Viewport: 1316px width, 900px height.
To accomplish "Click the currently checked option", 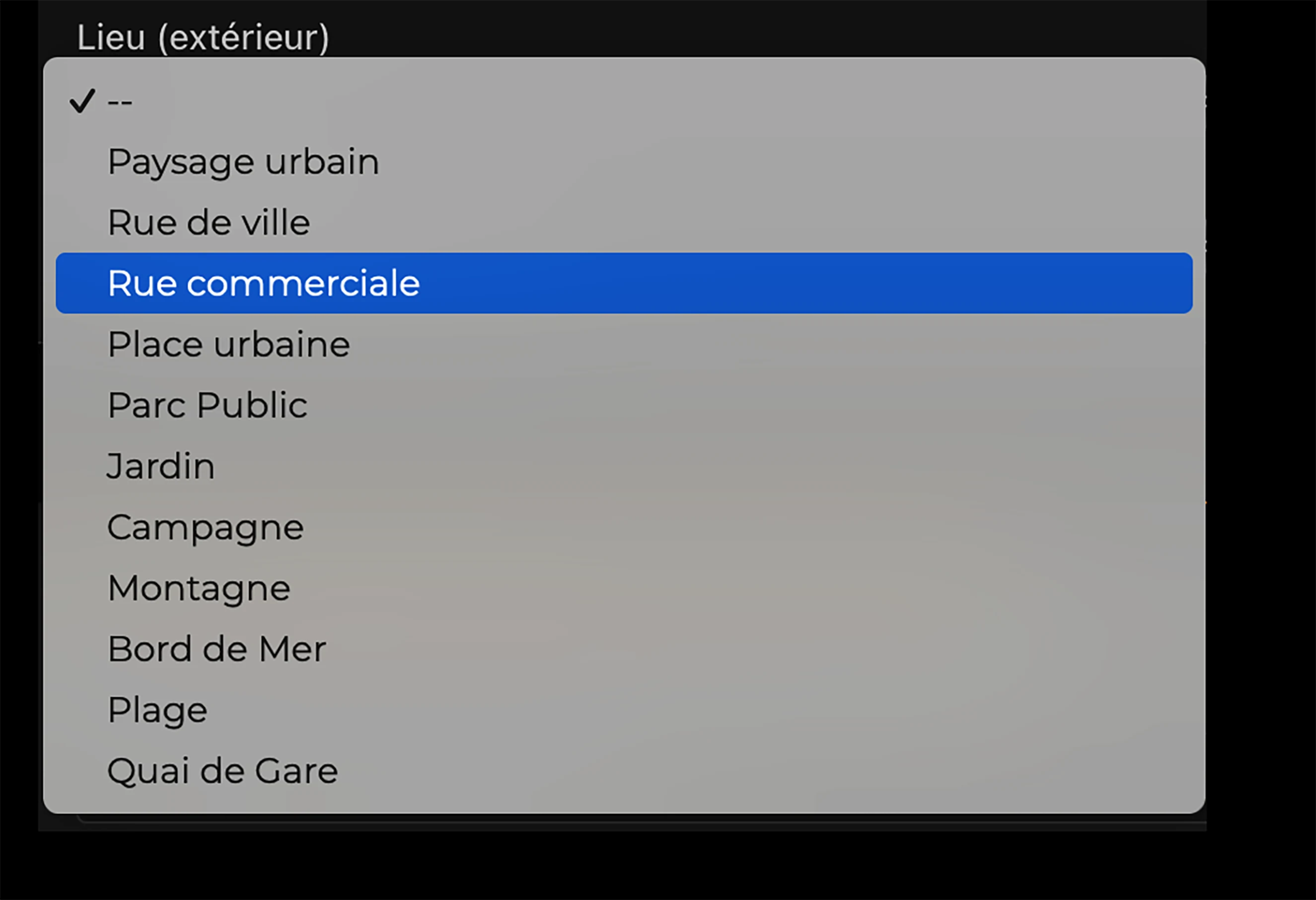I will pyautogui.click(x=119, y=102).
